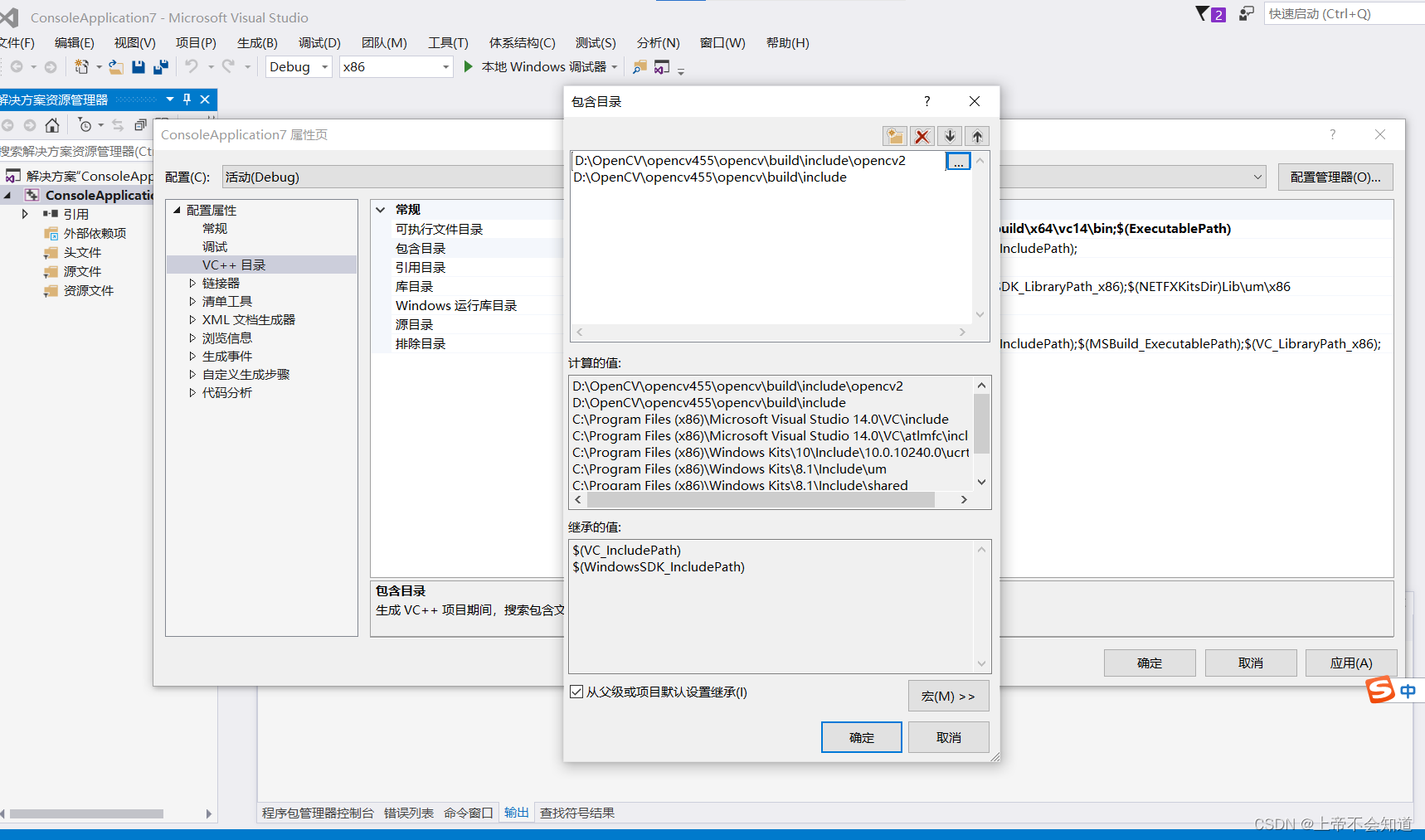The image size is (1425, 840).
Task: Pin the Solution Explorer panel
Action: coord(187,100)
